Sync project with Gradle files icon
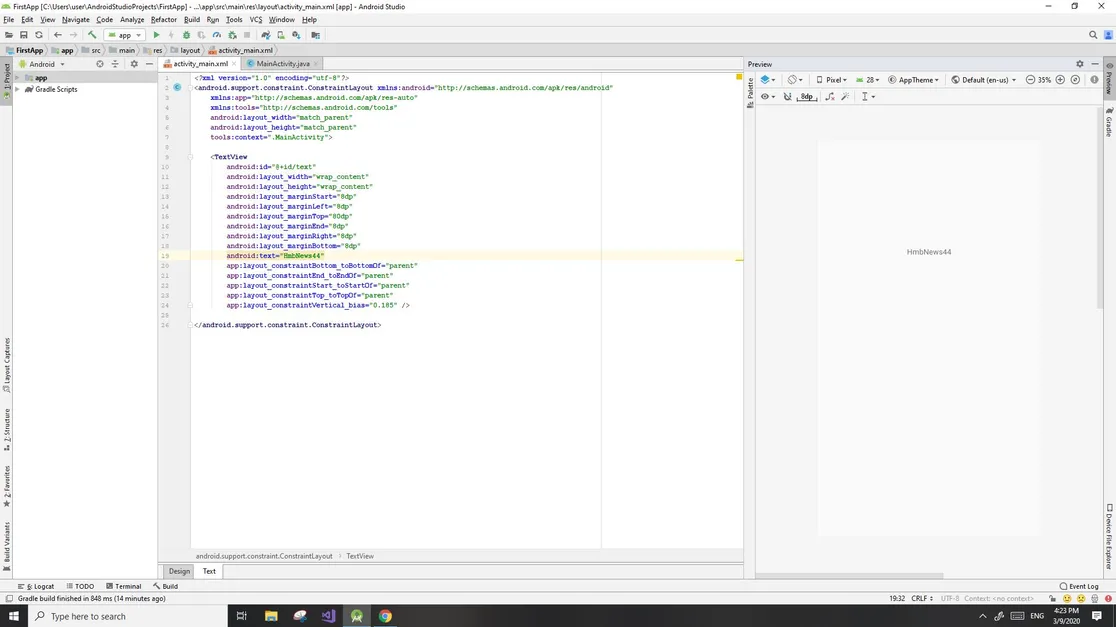The height and width of the screenshot is (627, 1116). coord(265,35)
